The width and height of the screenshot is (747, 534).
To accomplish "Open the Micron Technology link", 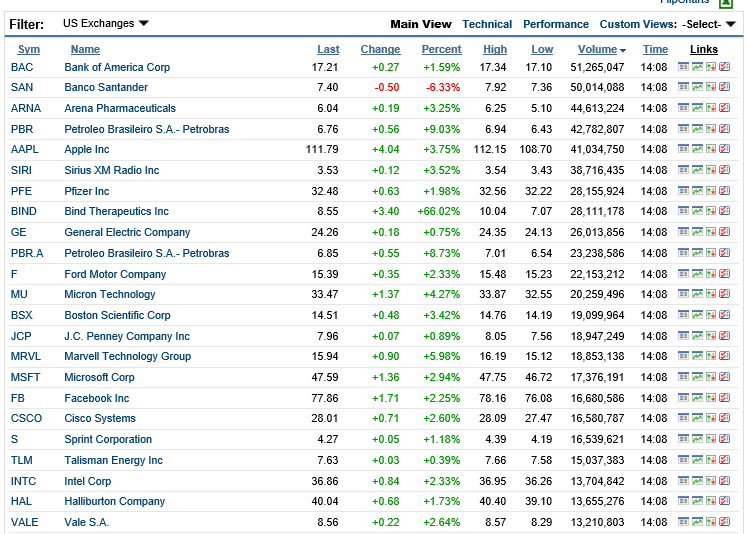I will tap(110, 294).
